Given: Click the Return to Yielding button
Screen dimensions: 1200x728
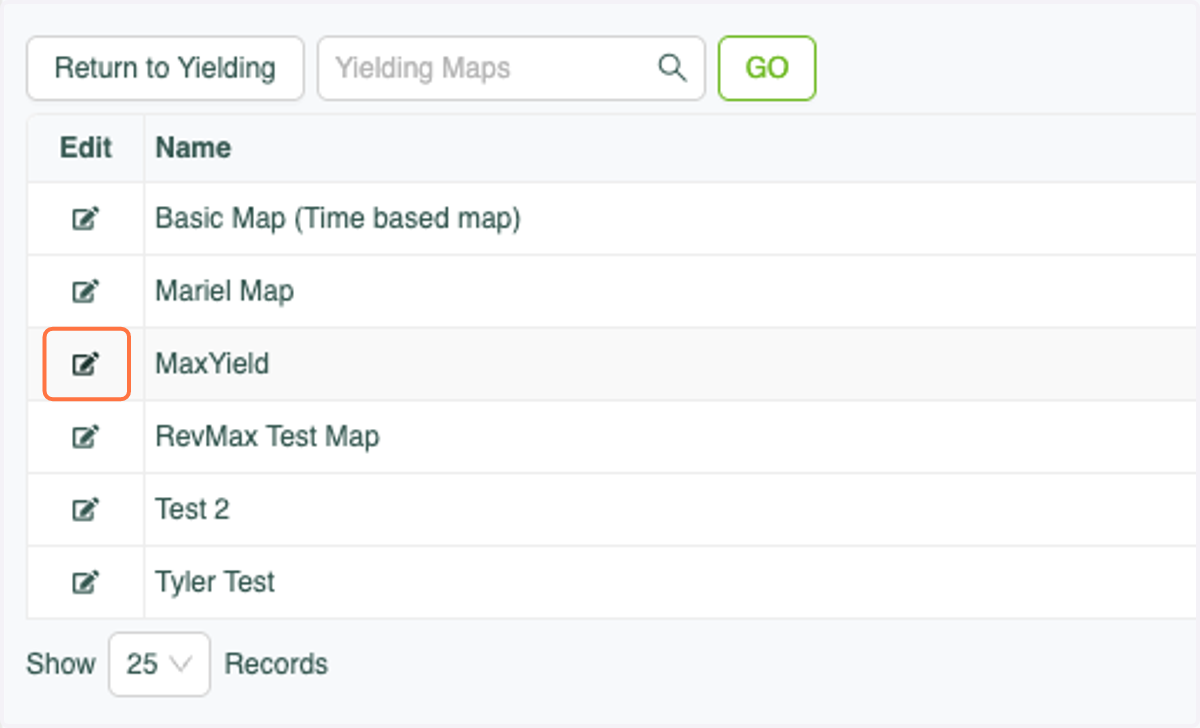Looking at the screenshot, I should click(165, 68).
